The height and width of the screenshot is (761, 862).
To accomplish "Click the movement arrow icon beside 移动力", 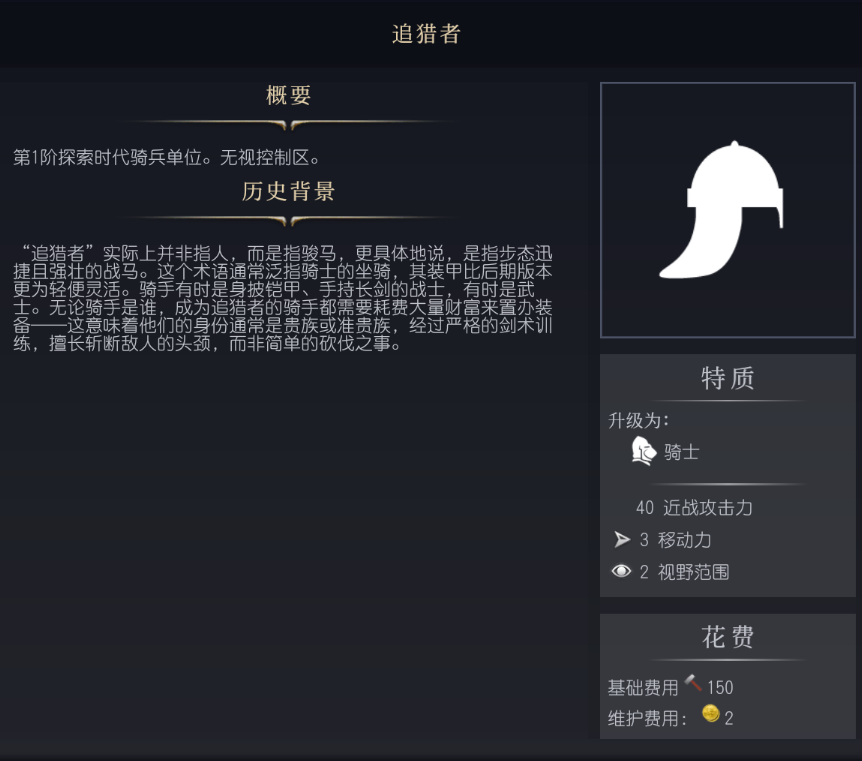I will (622, 540).
